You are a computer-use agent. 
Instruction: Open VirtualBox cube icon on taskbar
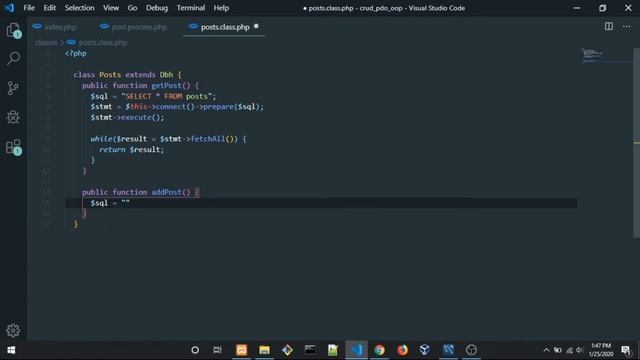click(x=425, y=350)
